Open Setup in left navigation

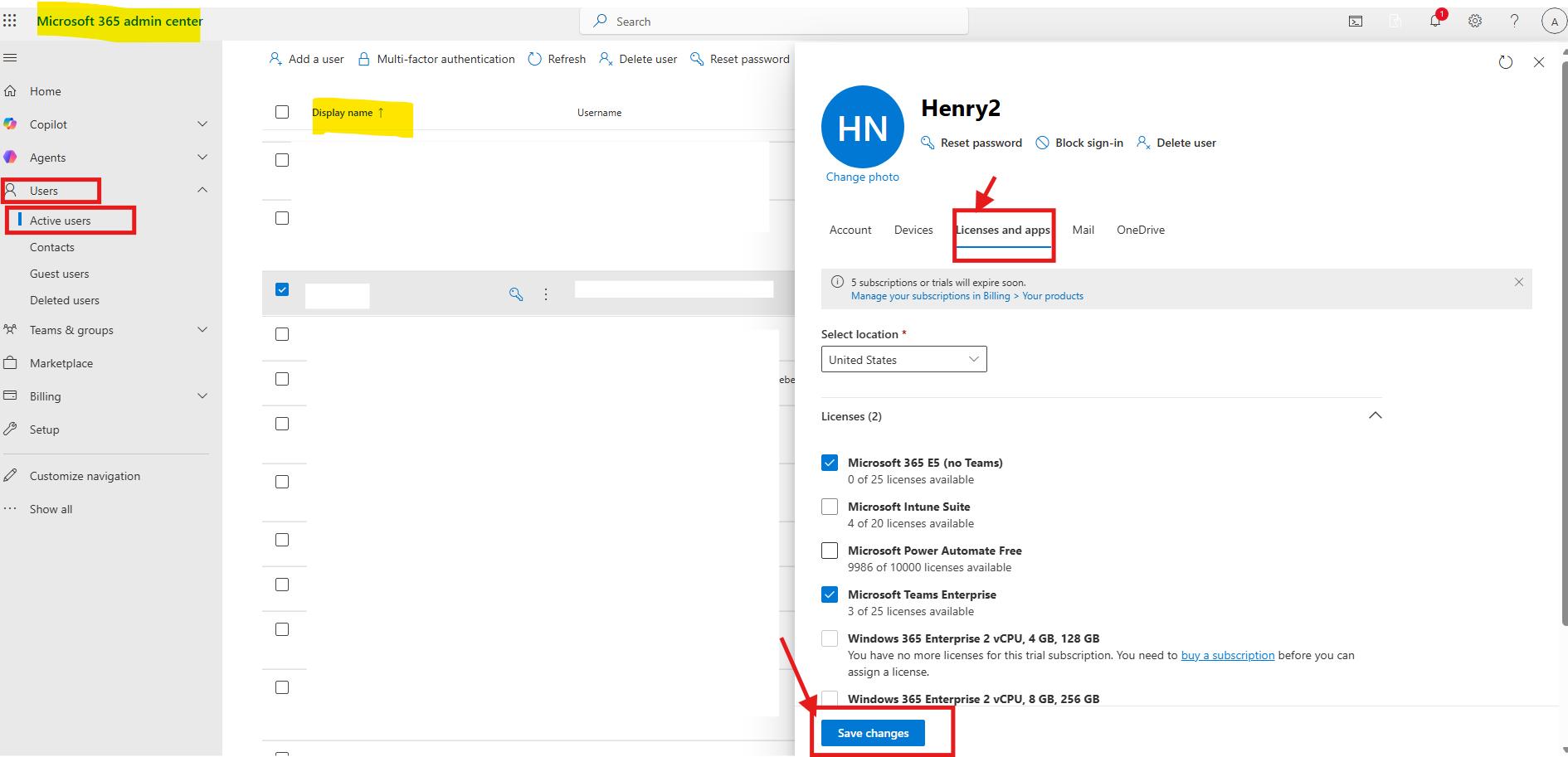pyautogui.click(x=45, y=429)
